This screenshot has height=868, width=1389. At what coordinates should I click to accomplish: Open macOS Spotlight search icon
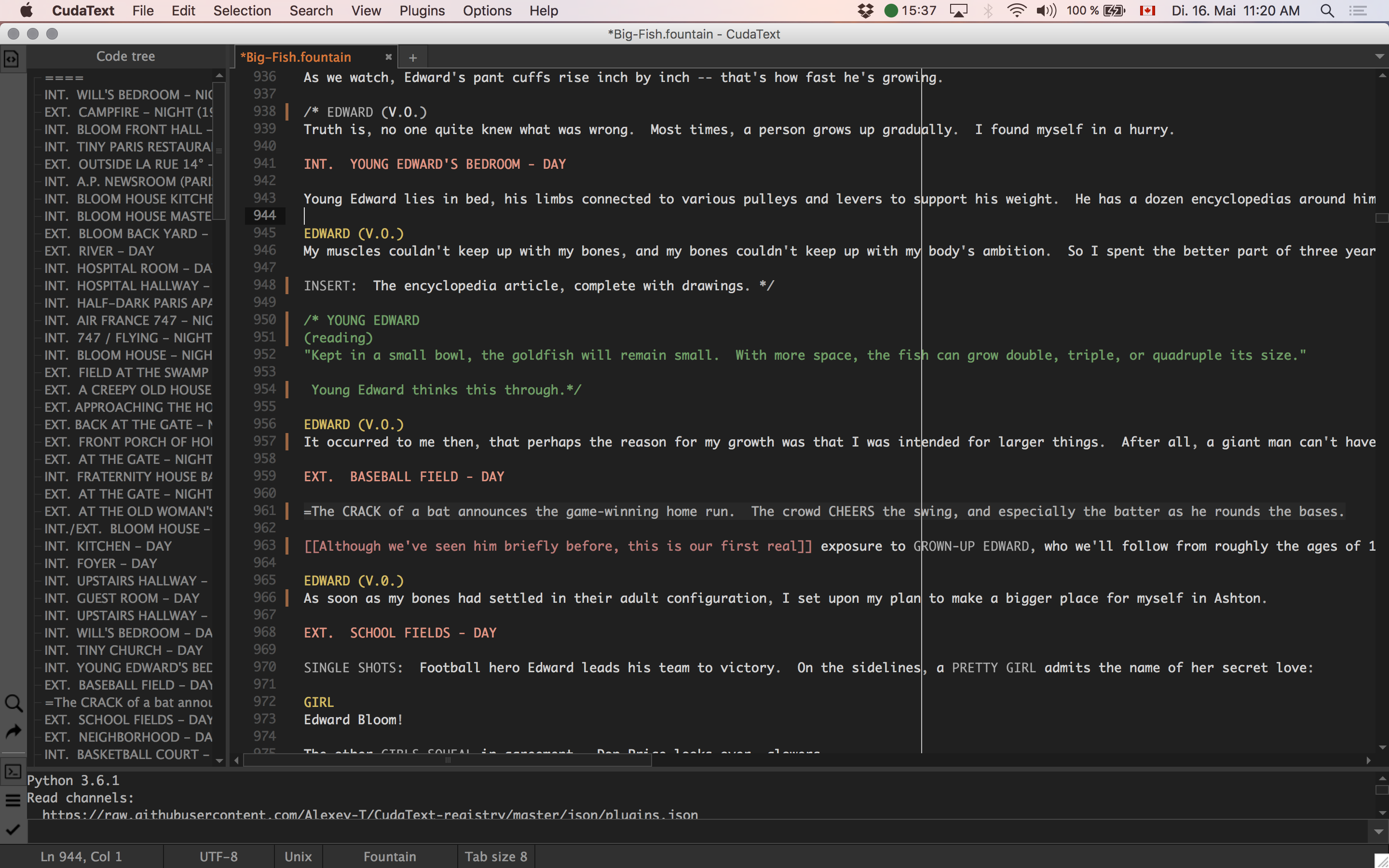coord(1326,11)
